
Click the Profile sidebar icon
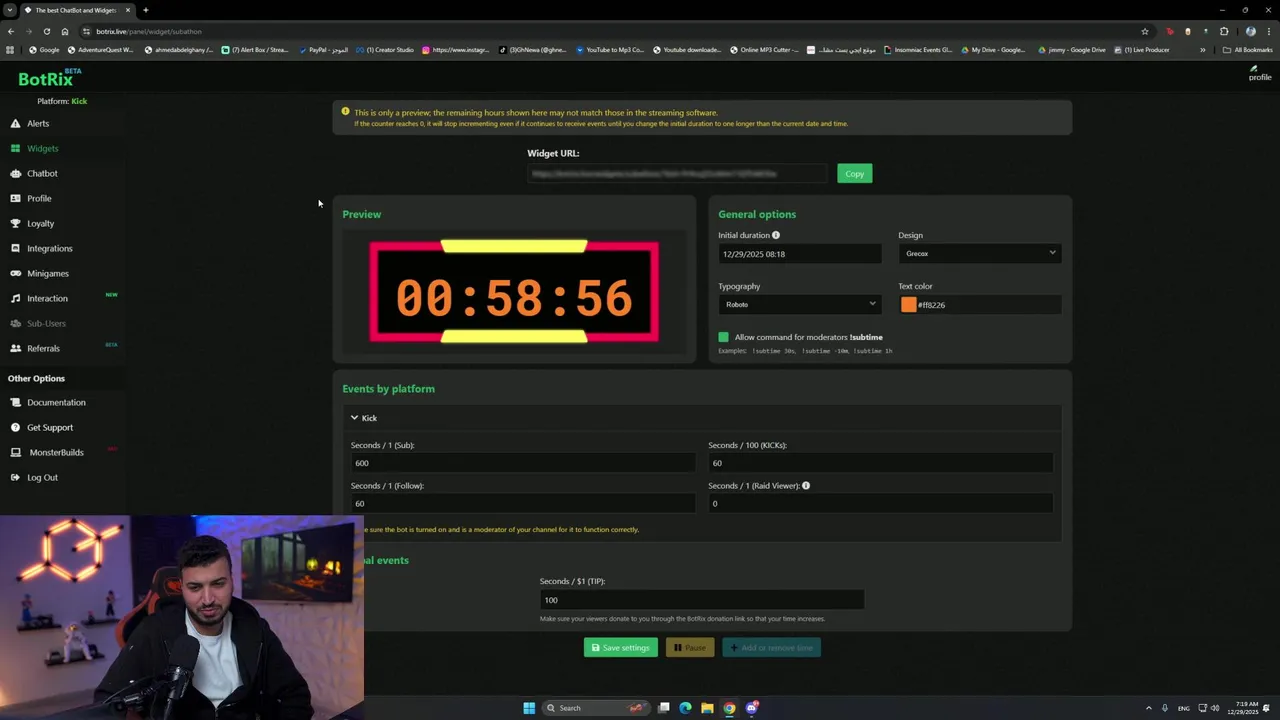(x=15, y=198)
